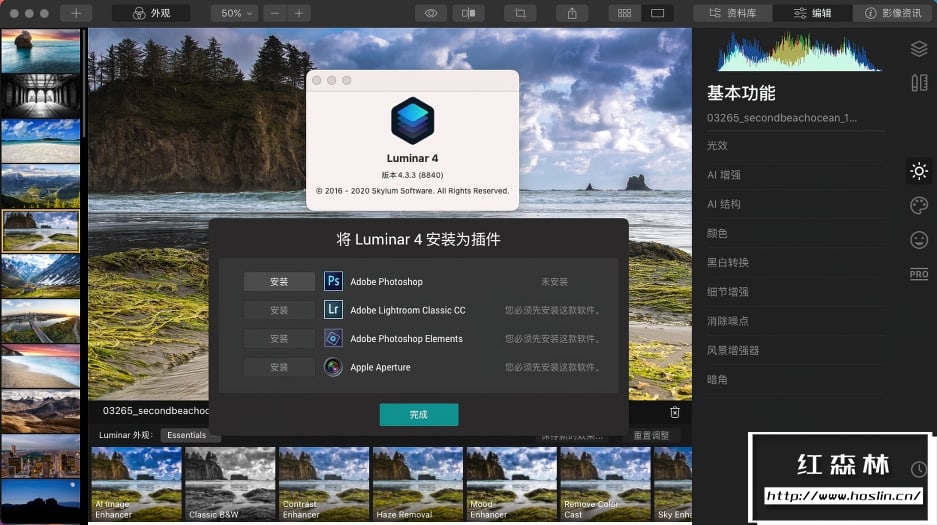
Task: Click the 重置调整 reset adjustments button
Action: click(651, 435)
